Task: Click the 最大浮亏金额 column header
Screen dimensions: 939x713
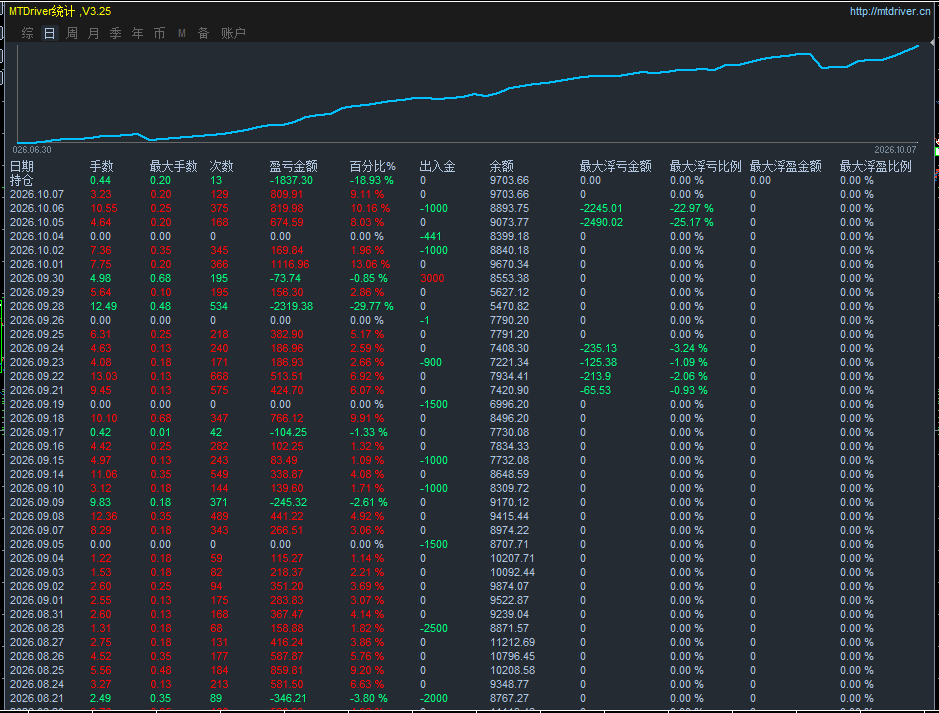Action: click(x=616, y=166)
